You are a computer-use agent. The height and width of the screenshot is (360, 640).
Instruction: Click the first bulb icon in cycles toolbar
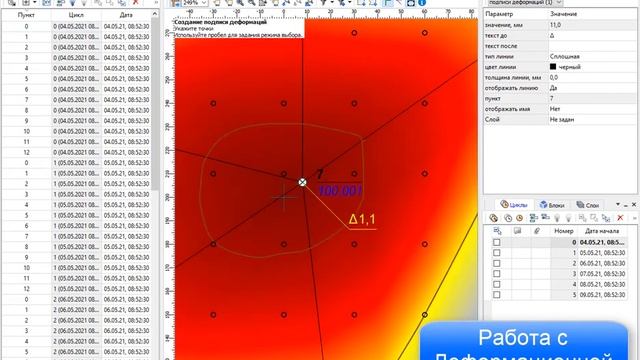[557, 218]
